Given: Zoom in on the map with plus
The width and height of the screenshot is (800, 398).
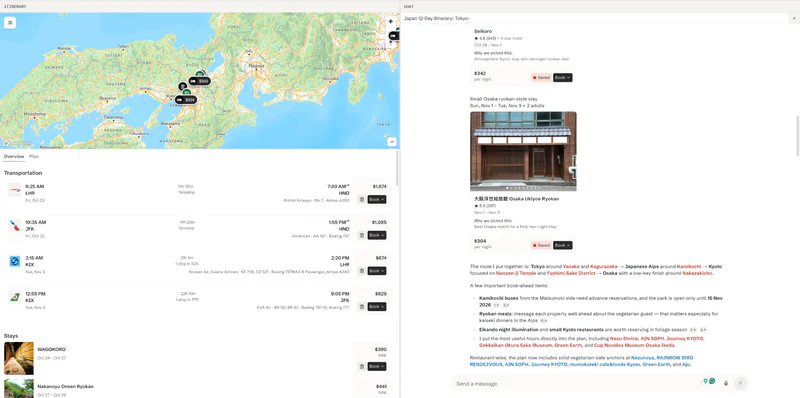Looking at the screenshot, I should (x=391, y=21).
